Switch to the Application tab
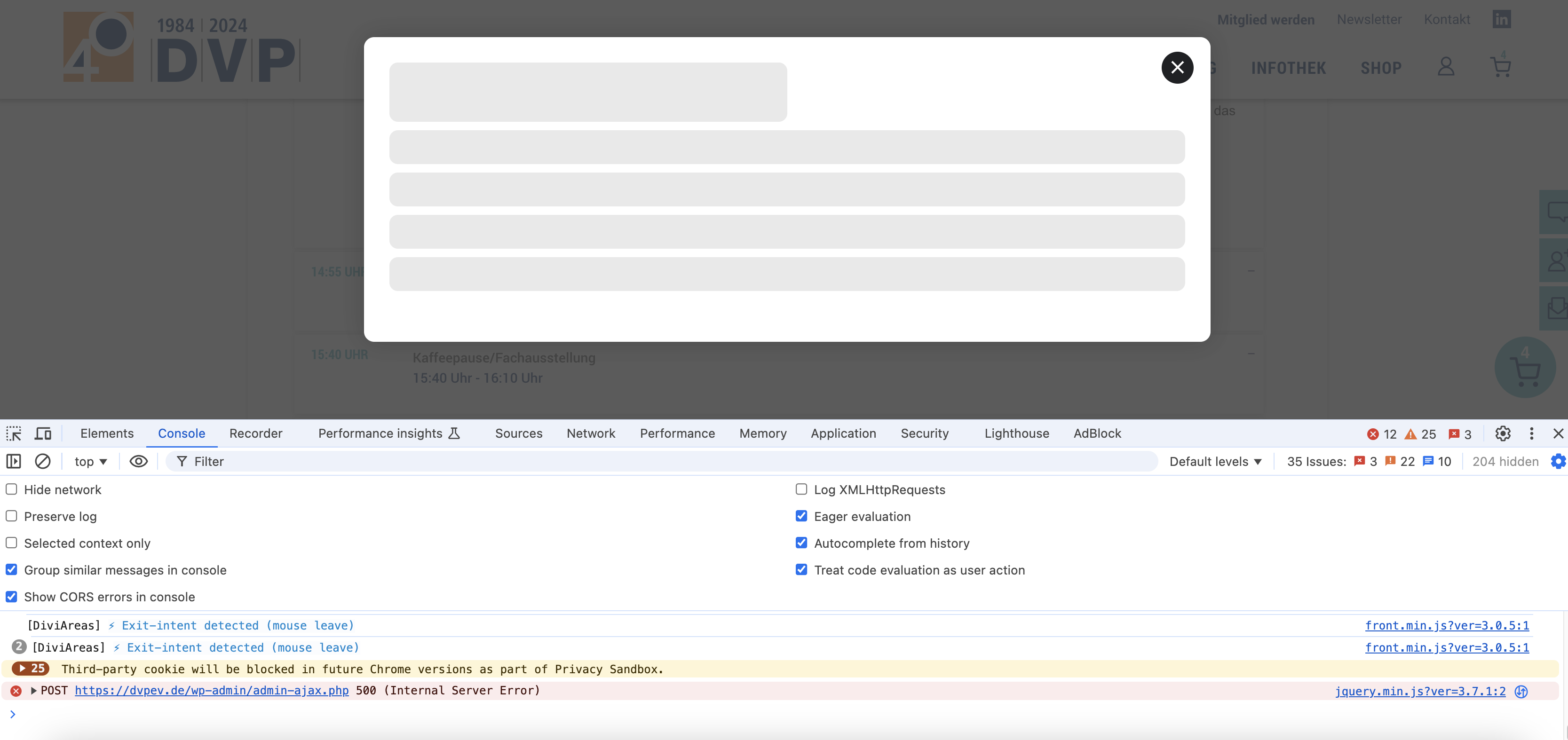Screen dimensions: 1568x740 click(844, 433)
